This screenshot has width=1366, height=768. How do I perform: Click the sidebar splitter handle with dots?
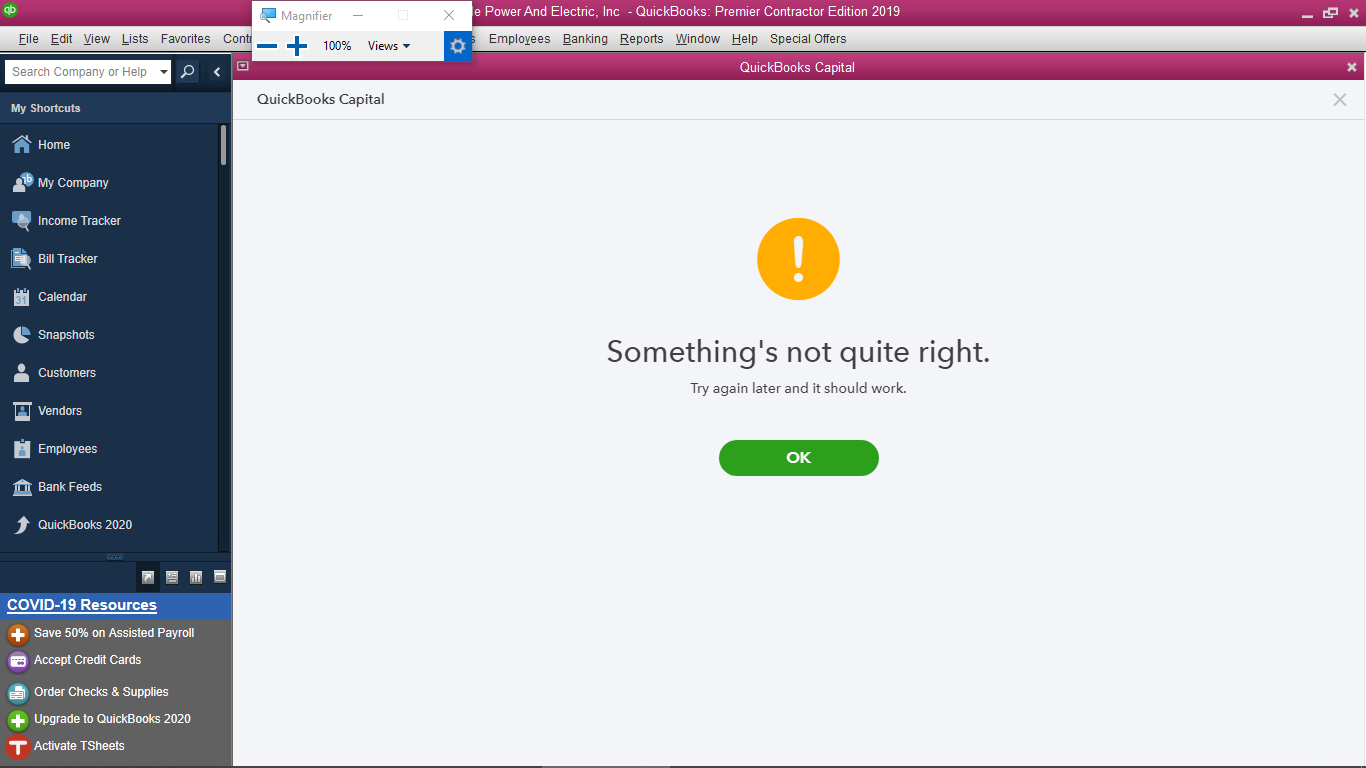pyautogui.click(x=115, y=557)
